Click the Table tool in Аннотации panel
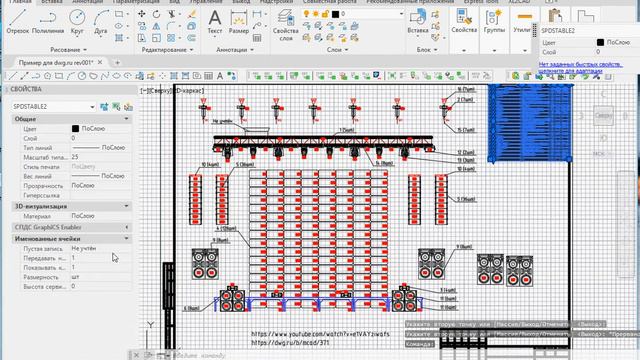This screenshot has width=640, height=360. [257, 38]
